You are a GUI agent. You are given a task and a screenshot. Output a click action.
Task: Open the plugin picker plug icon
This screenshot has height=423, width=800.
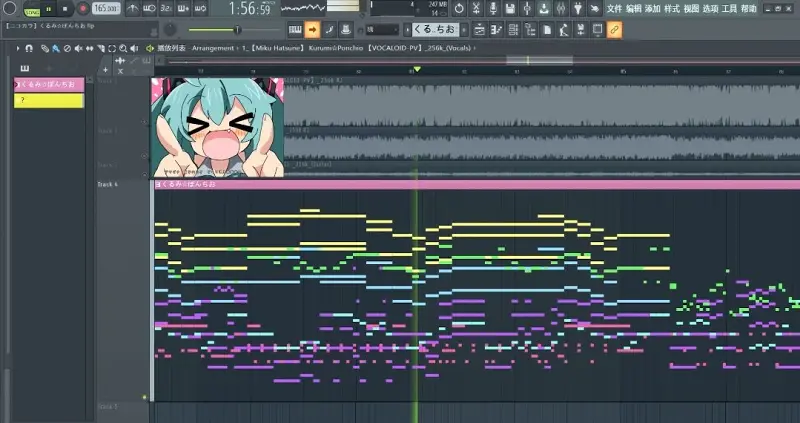[x=578, y=8]
